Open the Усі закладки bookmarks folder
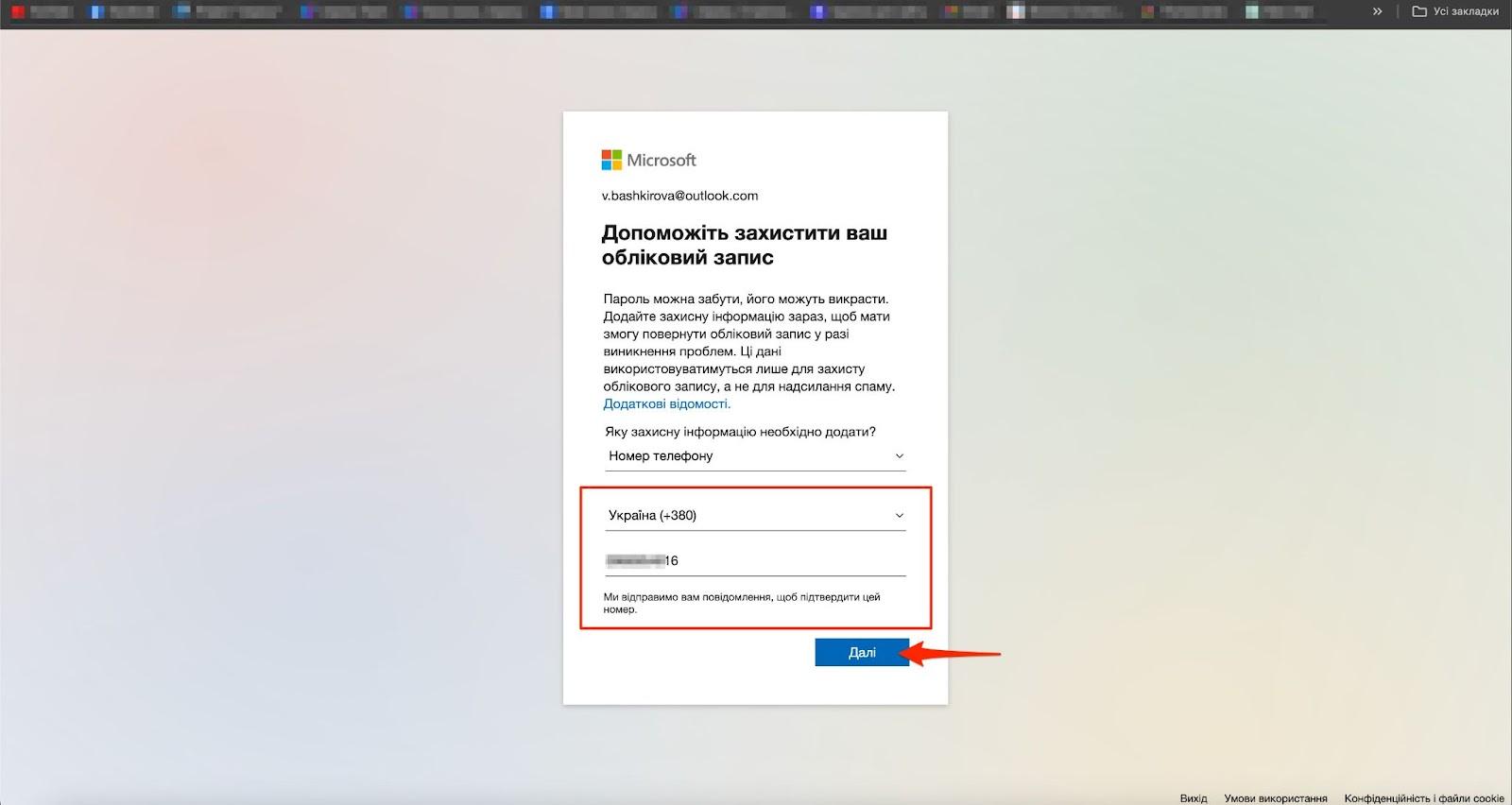 pos(1455,11)
